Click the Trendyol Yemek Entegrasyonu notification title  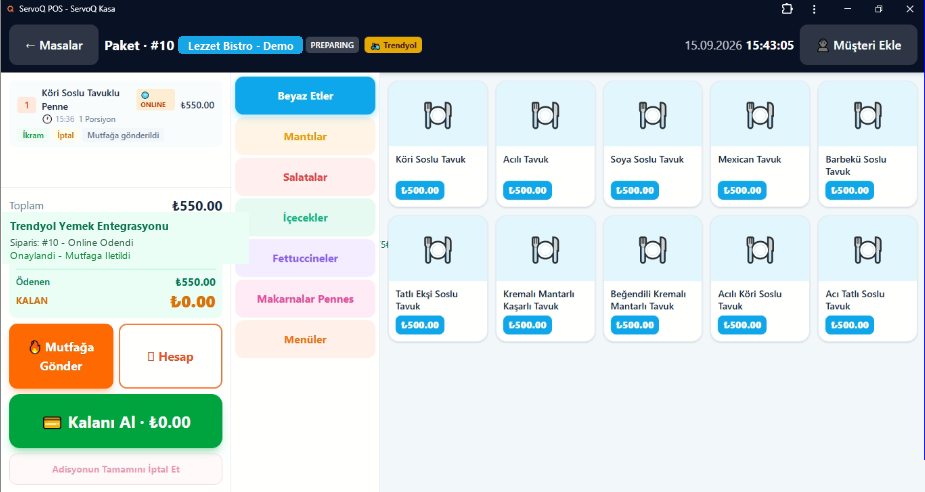coord(89,226)
